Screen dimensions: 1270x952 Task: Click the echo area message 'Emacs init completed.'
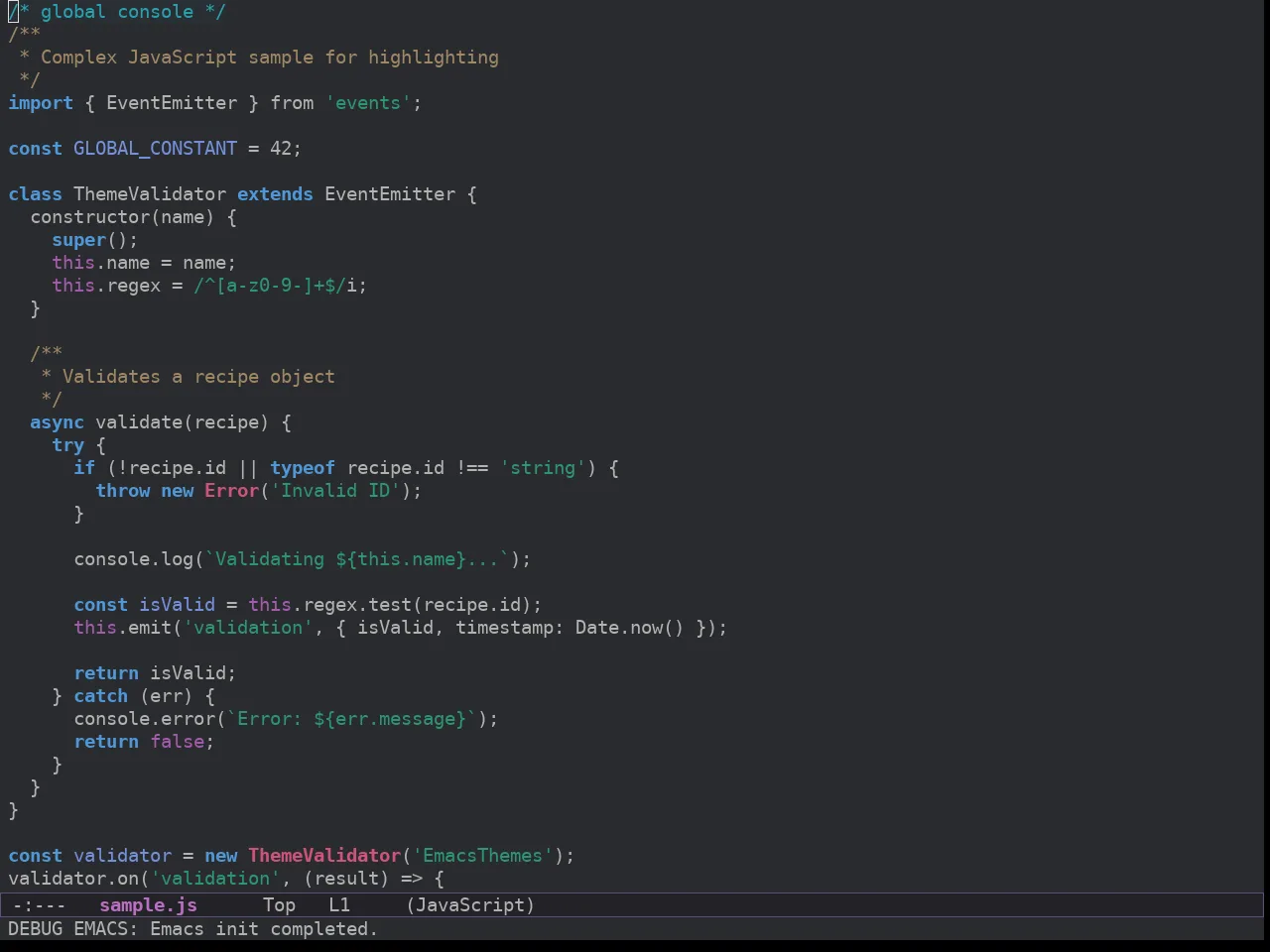[x=264, y=929]
